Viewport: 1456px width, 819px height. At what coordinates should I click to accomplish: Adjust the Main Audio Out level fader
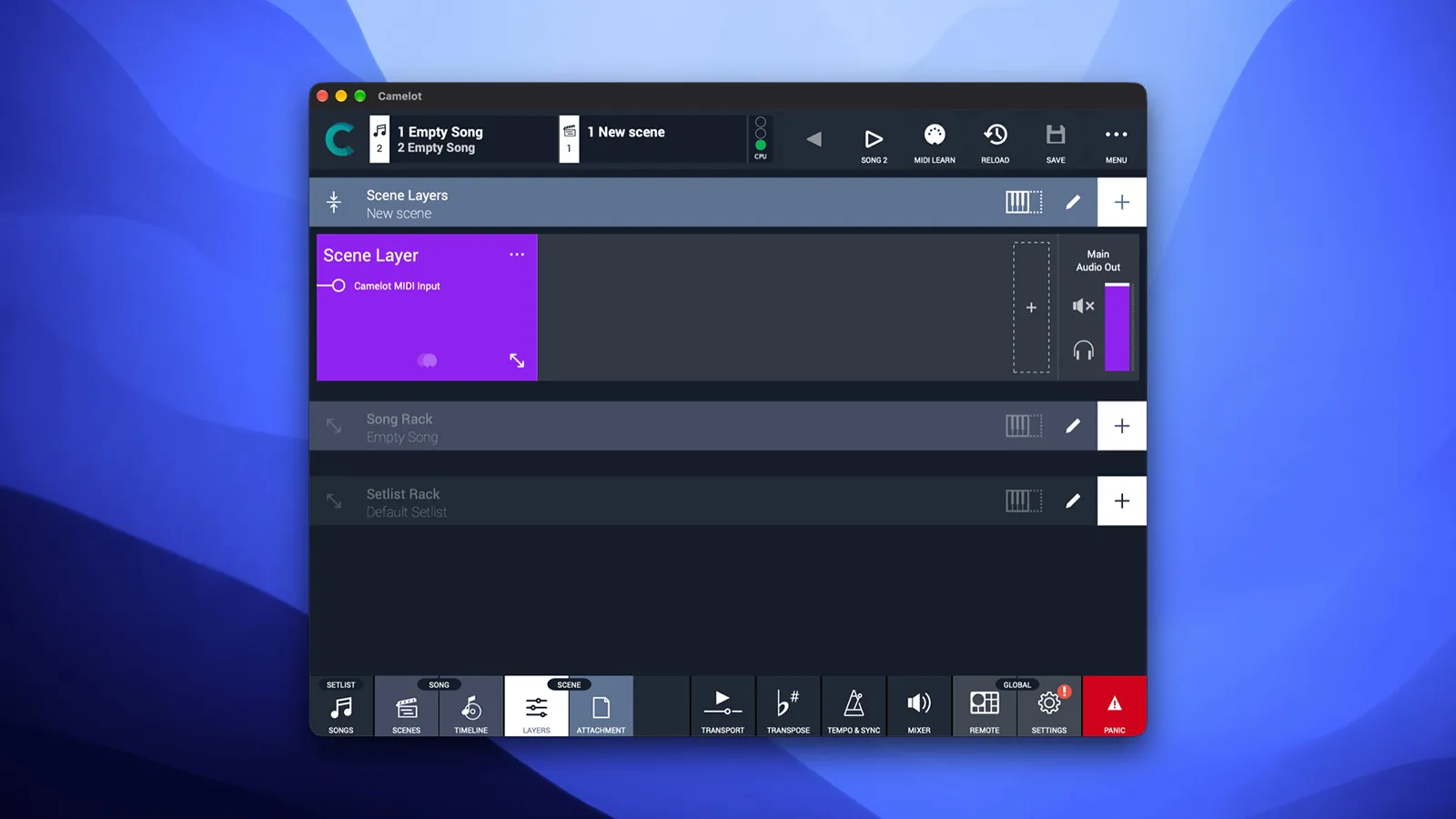point(1117,327)
